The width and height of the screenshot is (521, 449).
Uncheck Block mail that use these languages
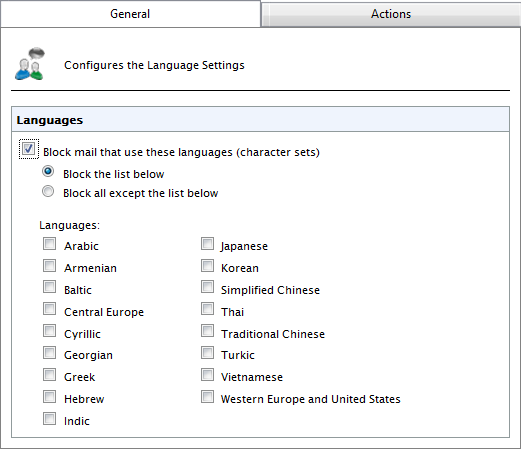pos(28,149)
